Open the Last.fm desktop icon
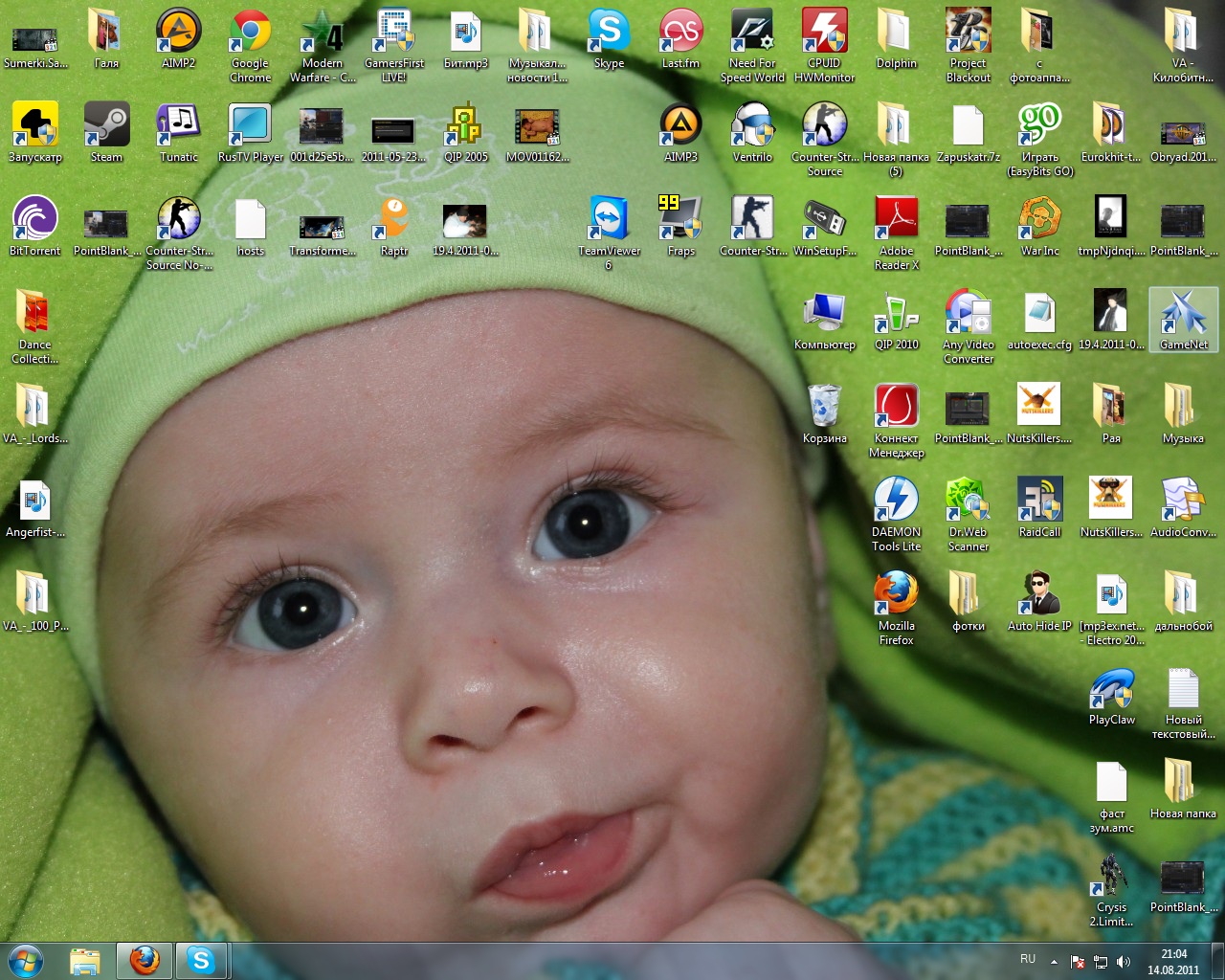 coord(680,32)
